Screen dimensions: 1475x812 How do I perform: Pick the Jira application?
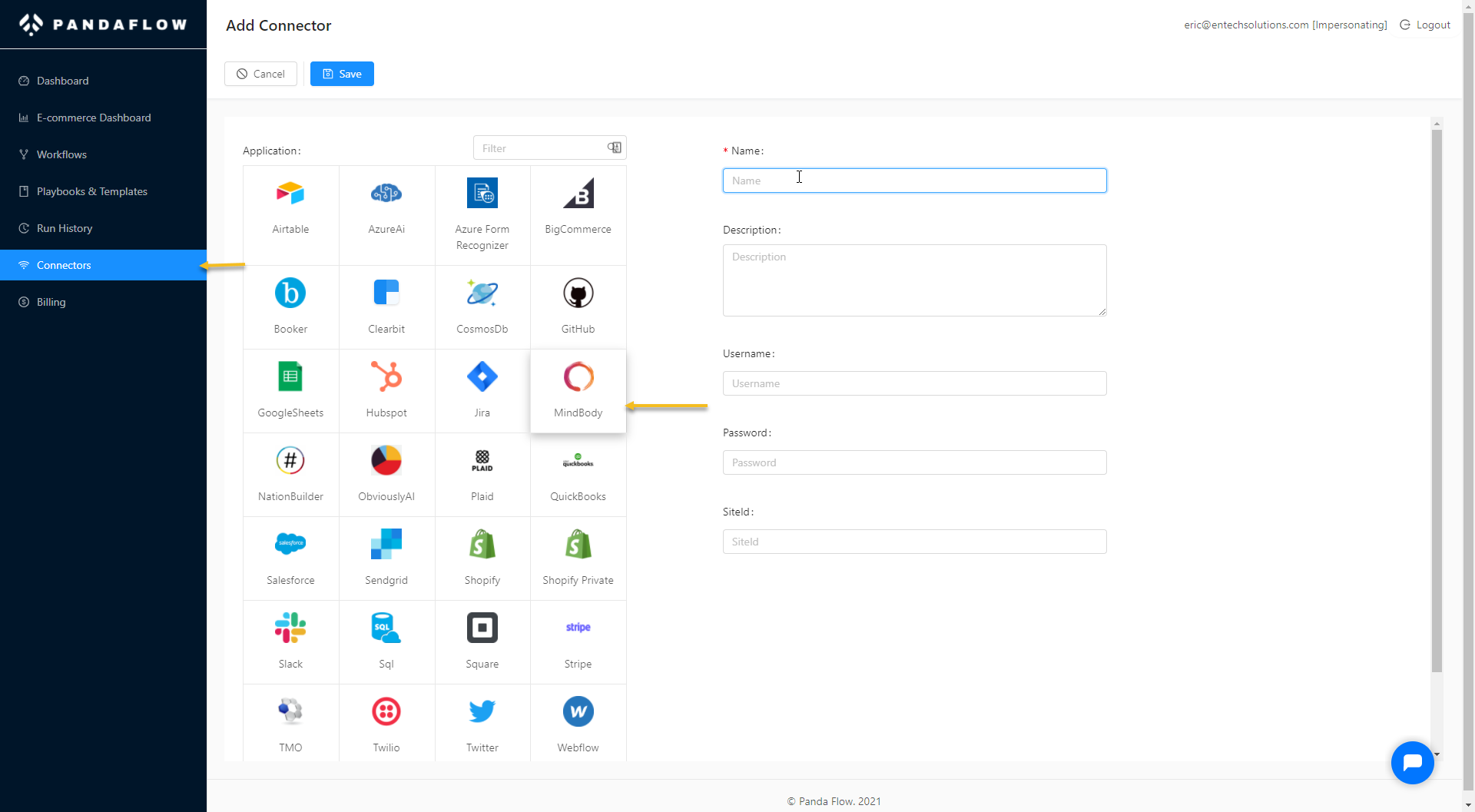[482, 391]
